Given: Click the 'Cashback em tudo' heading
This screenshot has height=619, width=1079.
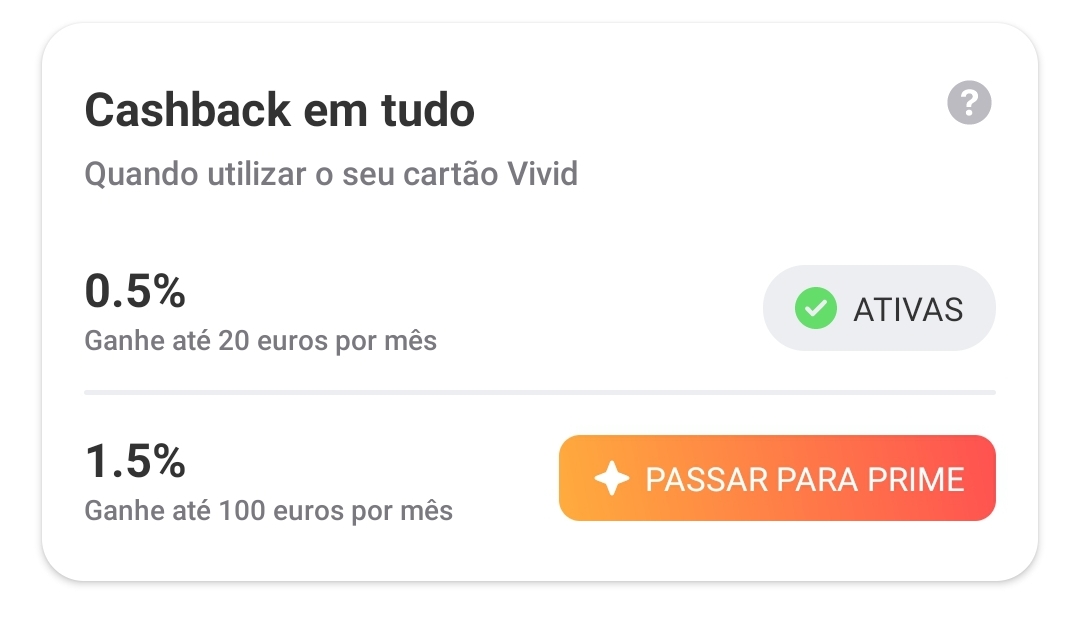Looking at the screenshot, I should [x=279, y=110].
